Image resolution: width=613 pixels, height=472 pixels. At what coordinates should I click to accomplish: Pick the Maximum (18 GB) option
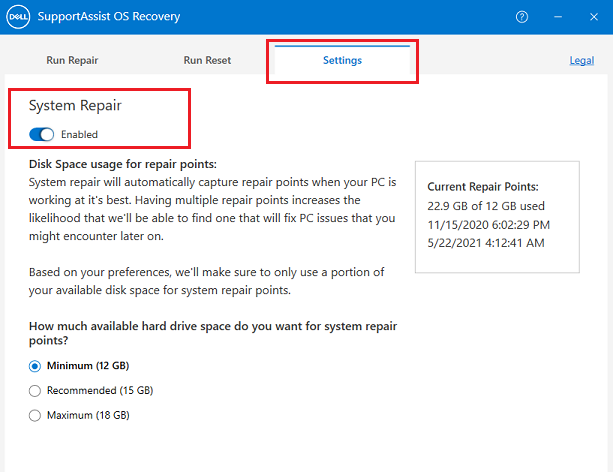35,415
